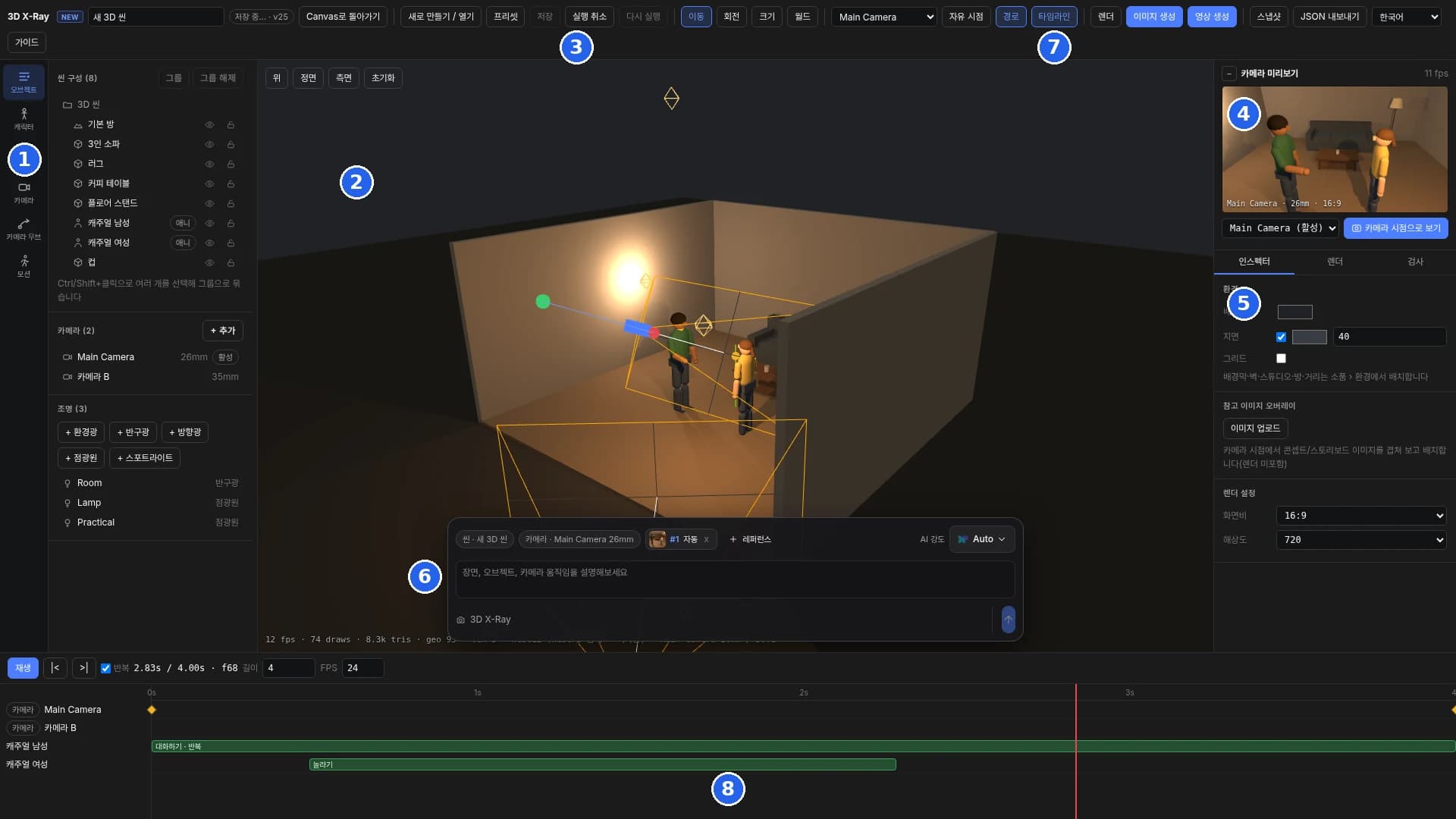Viewport: 1456px width, 819px height.
Task: Select the 놀라기 animation clip
Action: 603,764
